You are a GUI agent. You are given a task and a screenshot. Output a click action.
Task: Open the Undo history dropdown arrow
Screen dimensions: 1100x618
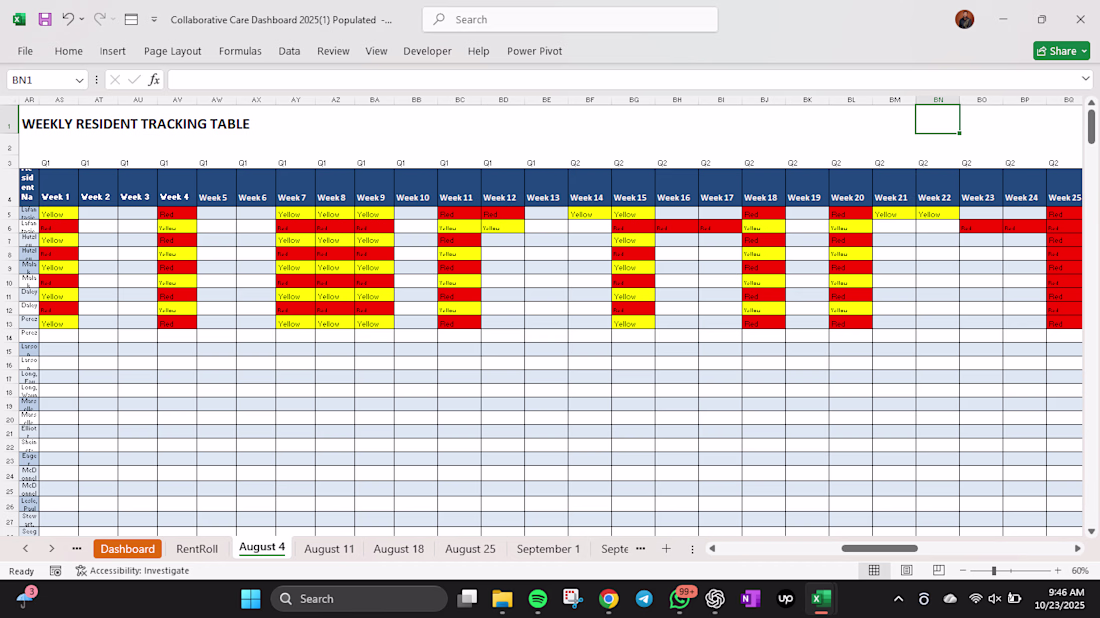[x=81, y=20]
